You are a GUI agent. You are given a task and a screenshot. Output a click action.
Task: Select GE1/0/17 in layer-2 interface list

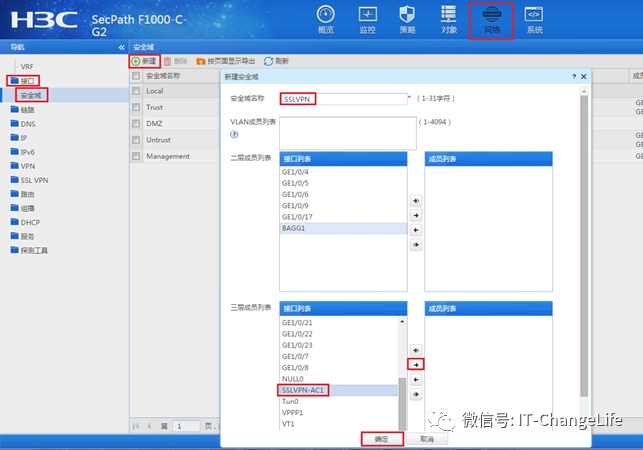(343, 217)
